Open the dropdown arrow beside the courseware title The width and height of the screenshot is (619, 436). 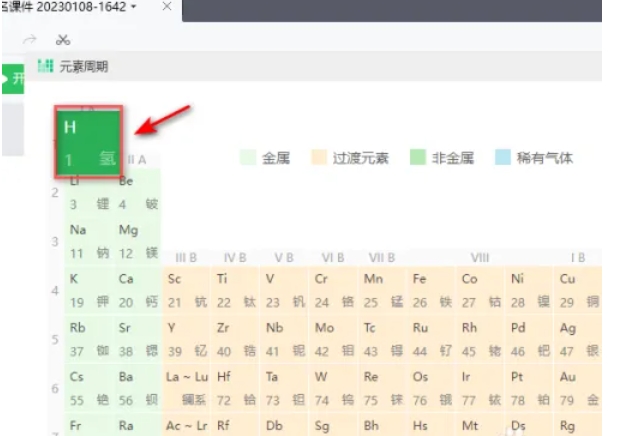pos(134,7)
